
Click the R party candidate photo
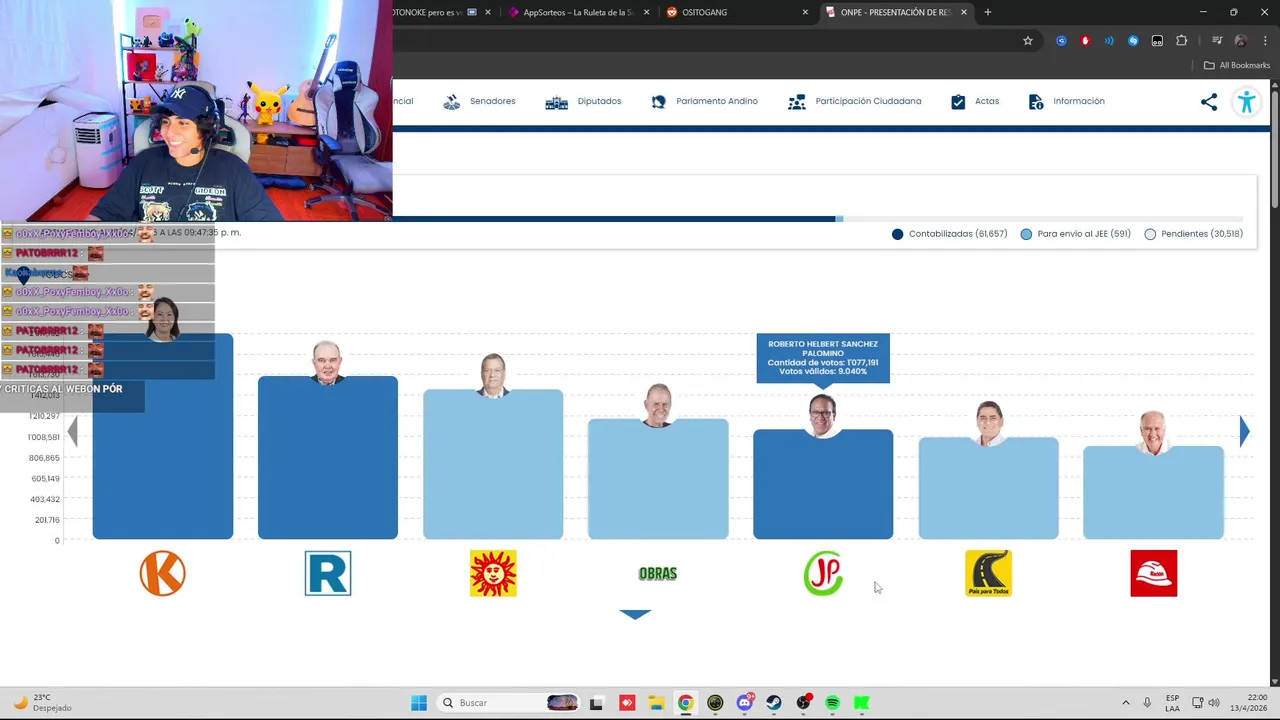pyautogui.click(x=327, y=363)
